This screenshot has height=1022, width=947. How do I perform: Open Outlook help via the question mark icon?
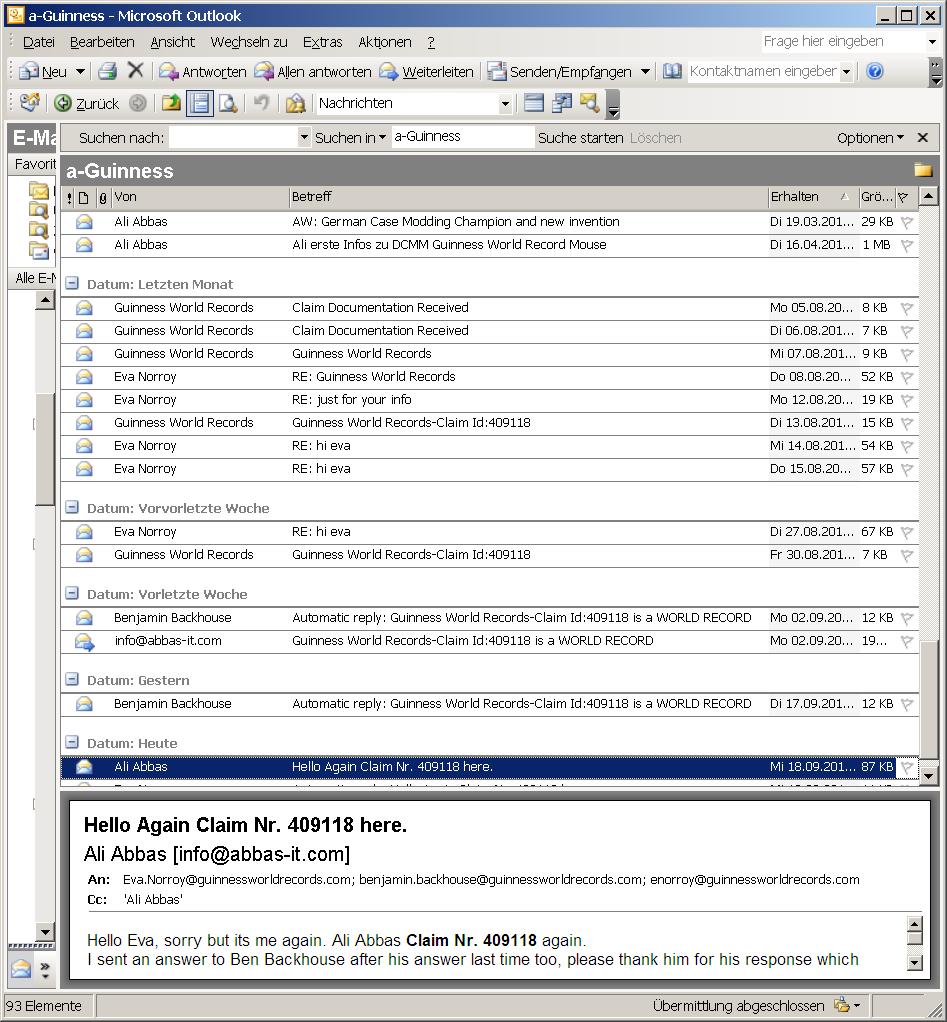(x=875, y=71)
